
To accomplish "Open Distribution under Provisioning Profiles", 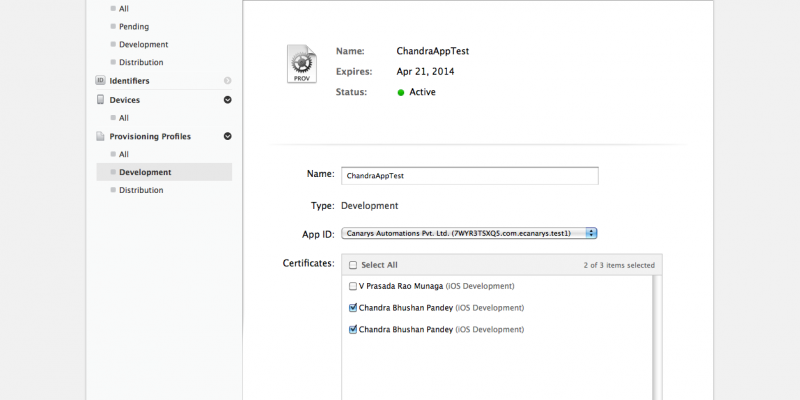I will pyautogui.click(x=141, y=190).
